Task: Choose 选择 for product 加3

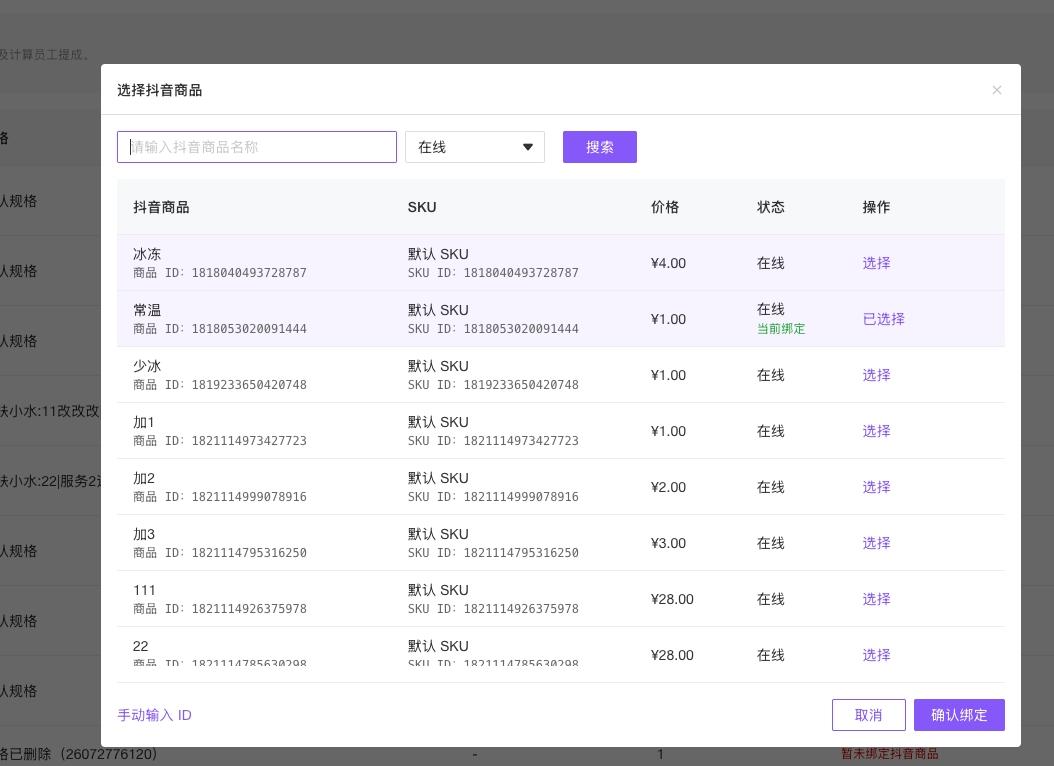Action: 877,543
